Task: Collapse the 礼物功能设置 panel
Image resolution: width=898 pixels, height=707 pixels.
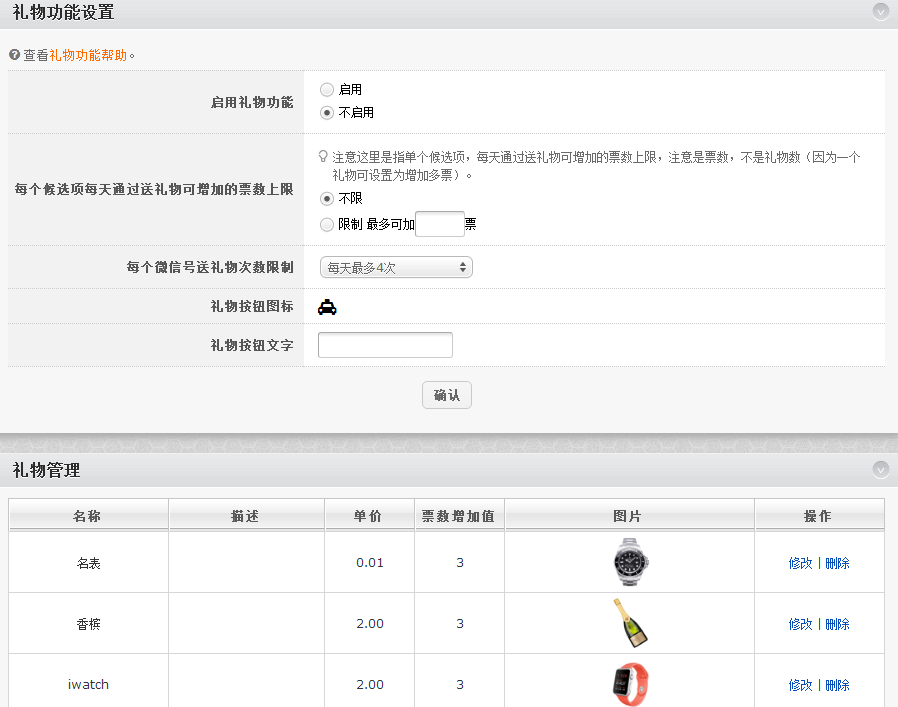Action: (x=880, y=12)
